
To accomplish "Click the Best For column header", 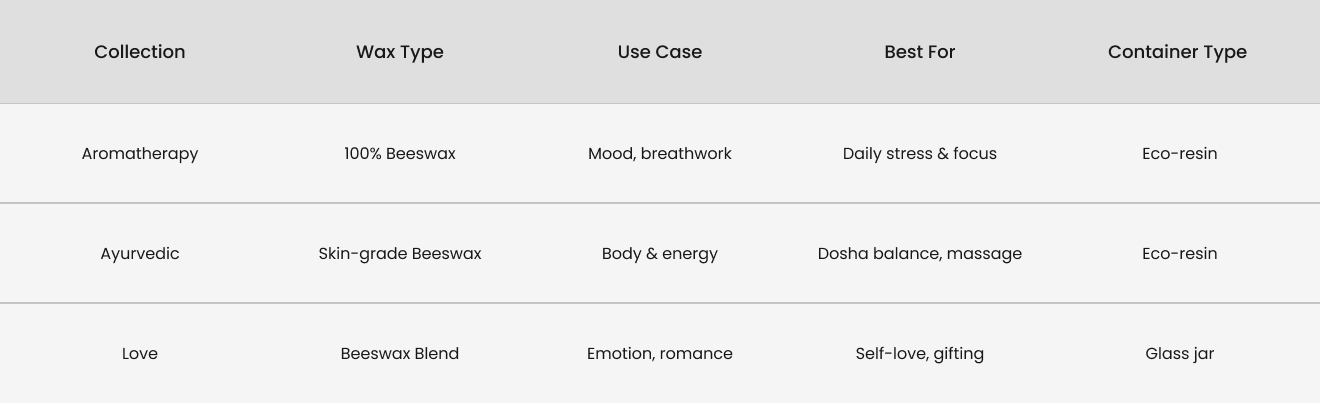I will pyautogui.click(x=920, y=52).
